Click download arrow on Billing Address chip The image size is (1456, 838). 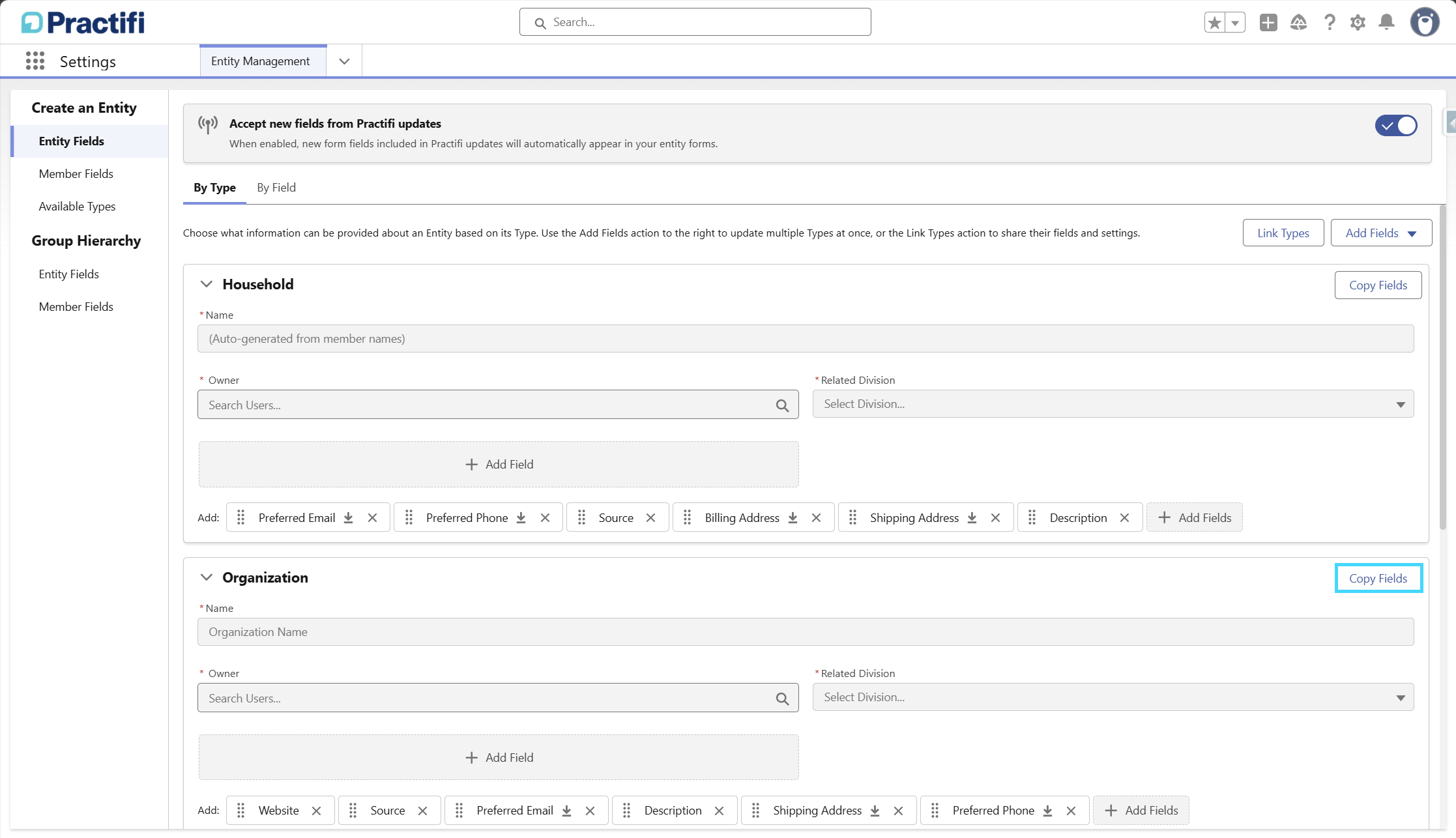point(793,518)
